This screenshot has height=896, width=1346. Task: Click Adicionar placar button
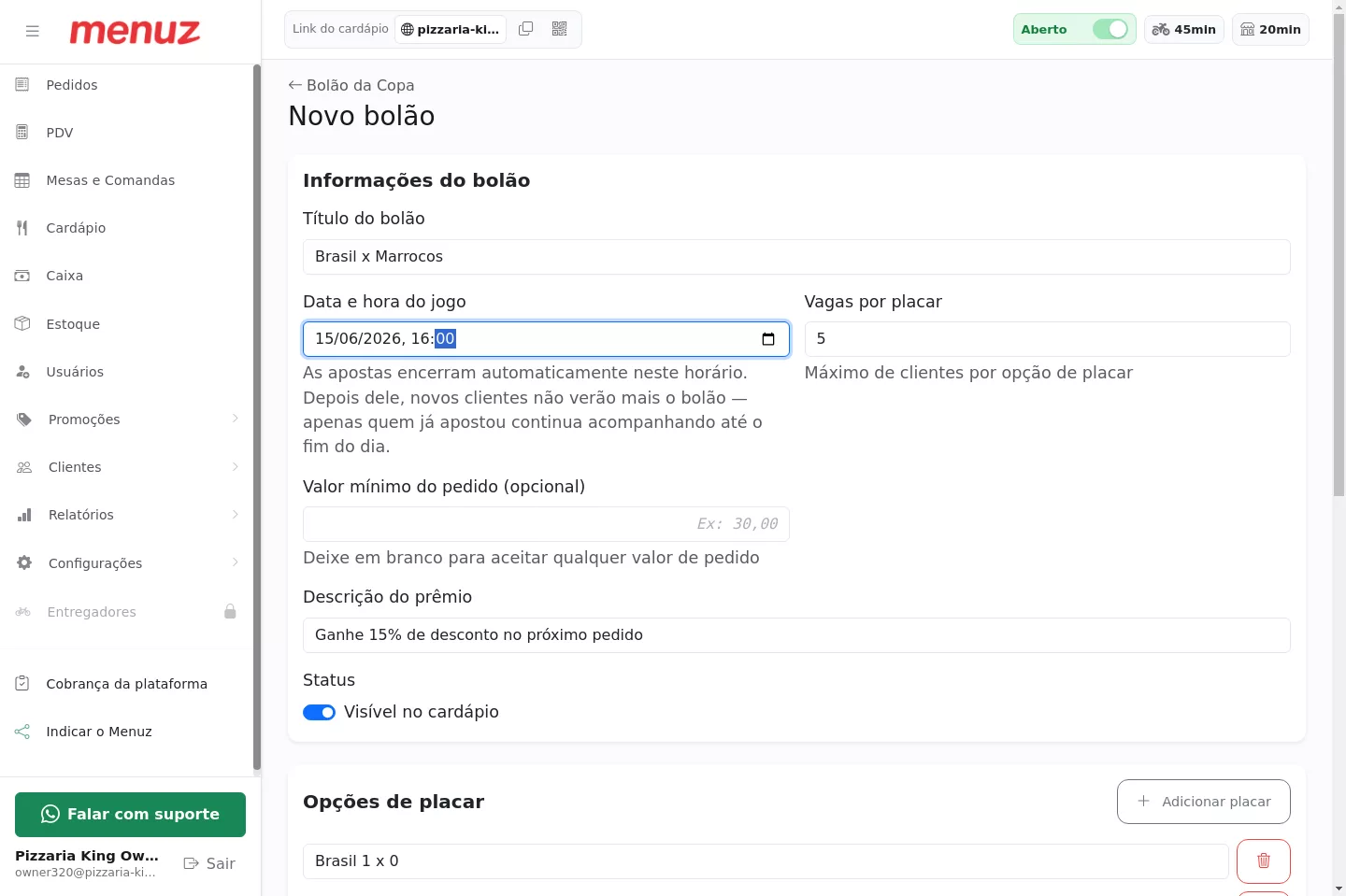[x=1203, y=802]
